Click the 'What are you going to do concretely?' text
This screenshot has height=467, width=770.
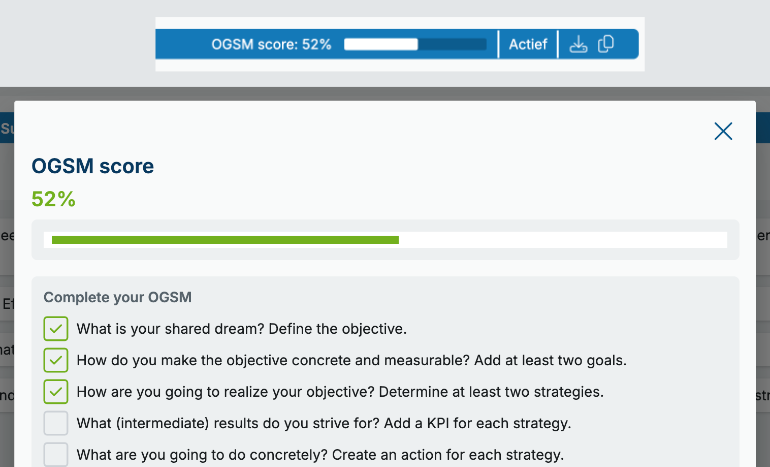coord(320,455)
